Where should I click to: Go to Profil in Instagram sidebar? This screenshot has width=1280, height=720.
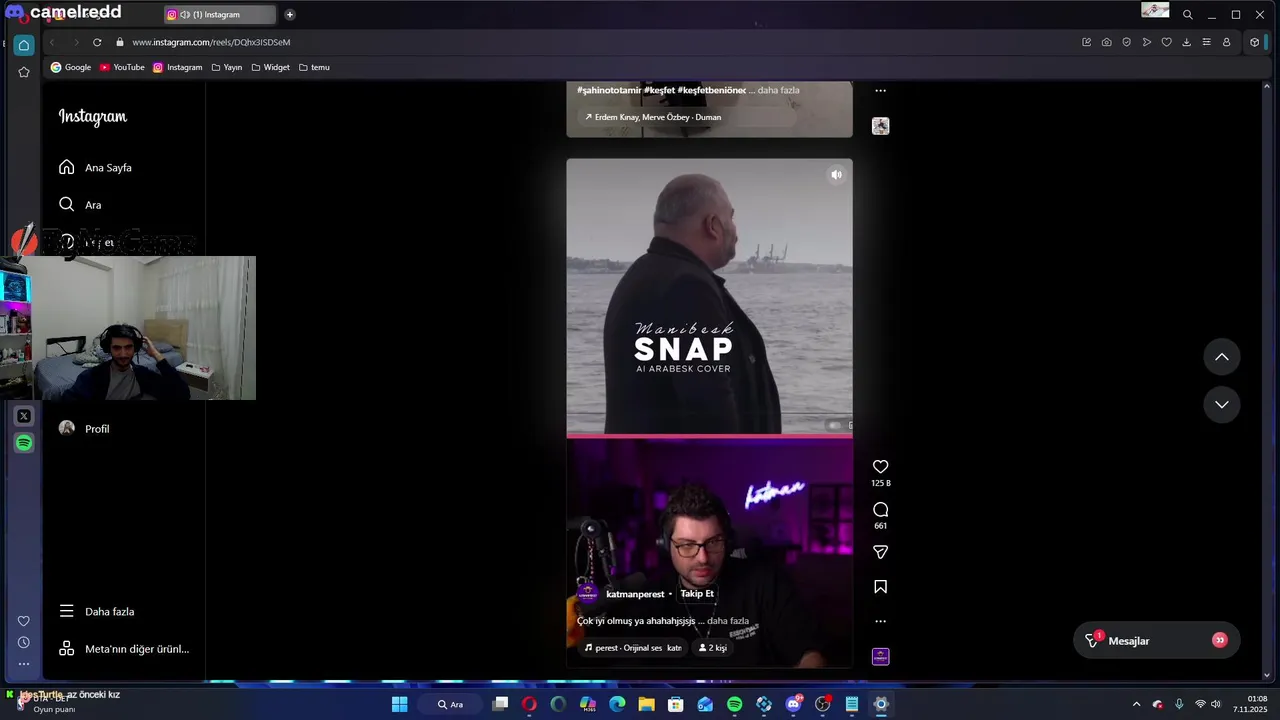(84, 428)
